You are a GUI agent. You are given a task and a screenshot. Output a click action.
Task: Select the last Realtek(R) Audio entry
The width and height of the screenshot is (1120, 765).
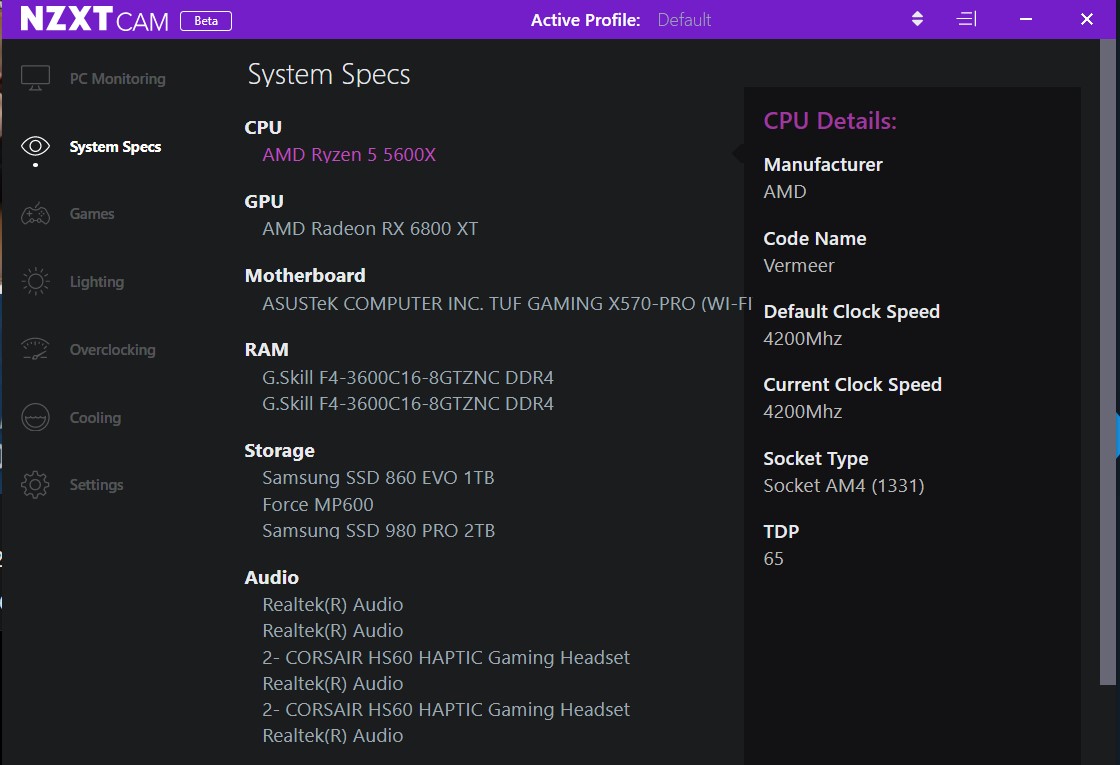(x=333, y=736)
